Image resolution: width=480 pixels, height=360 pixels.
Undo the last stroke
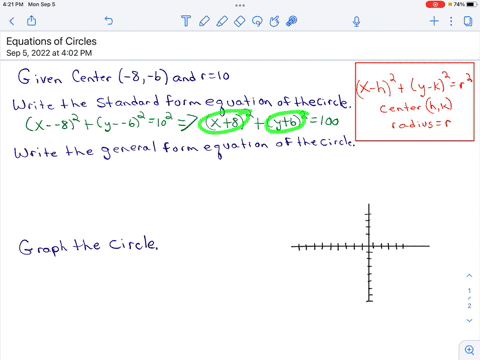[x=109, y=21]
